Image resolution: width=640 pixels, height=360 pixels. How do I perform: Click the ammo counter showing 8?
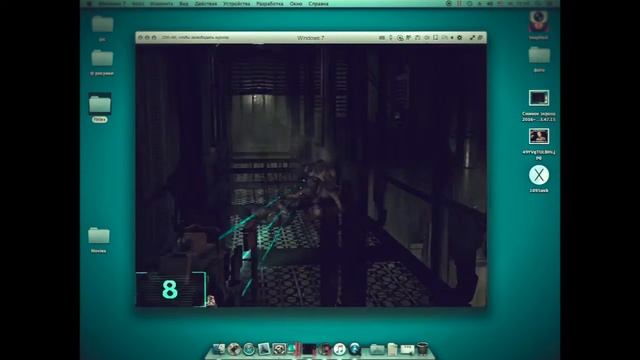coord(170,289)
